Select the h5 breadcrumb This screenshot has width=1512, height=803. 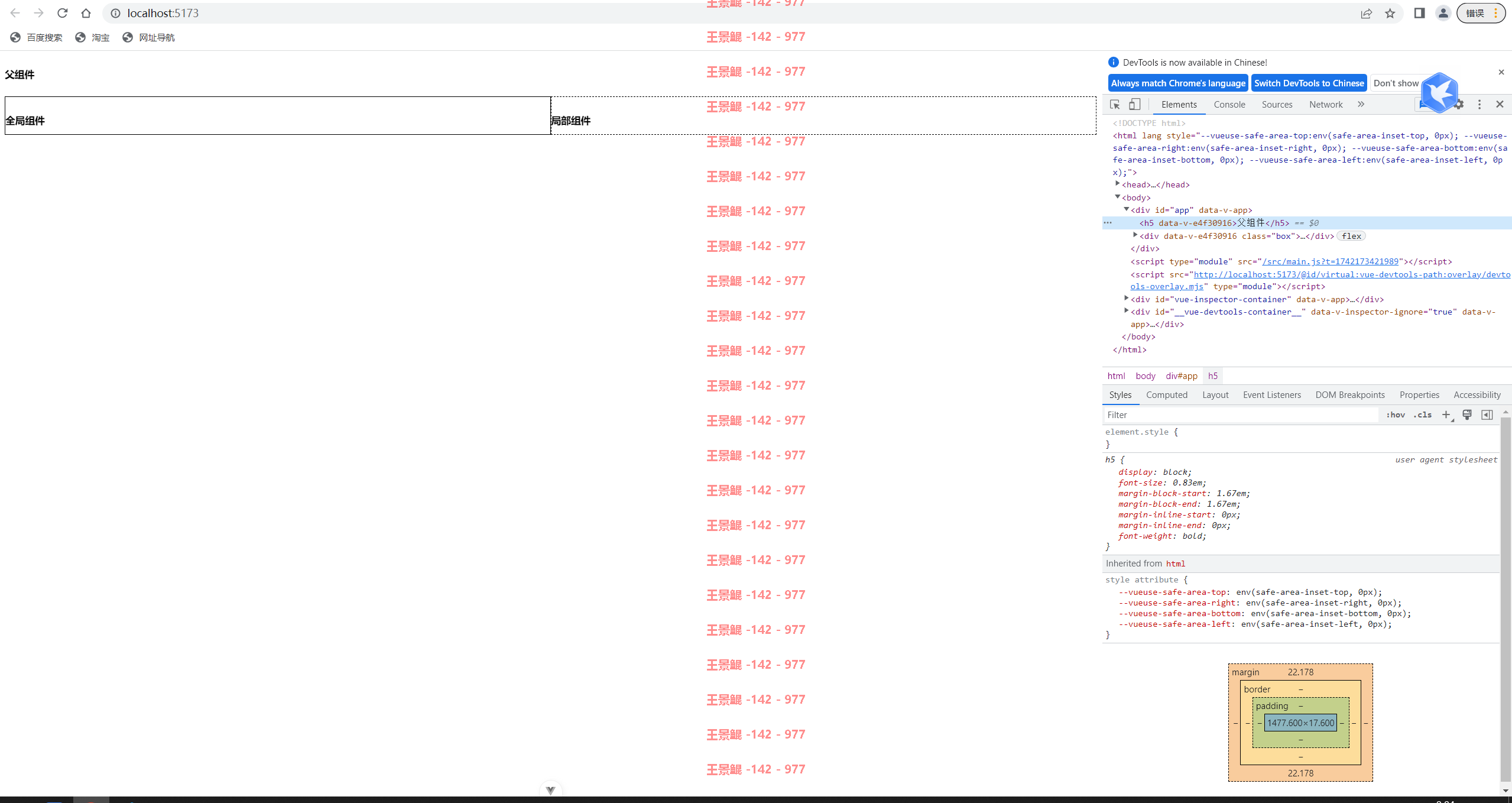(x=1213, y=376)
